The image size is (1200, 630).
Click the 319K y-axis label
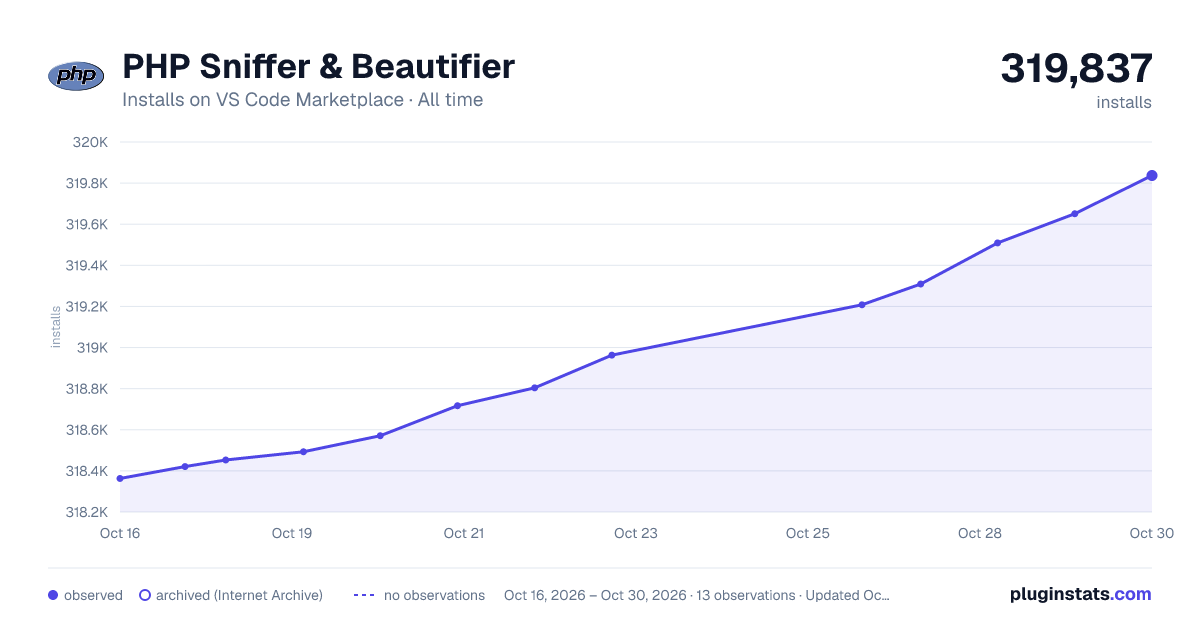click(x=92, y=348)
